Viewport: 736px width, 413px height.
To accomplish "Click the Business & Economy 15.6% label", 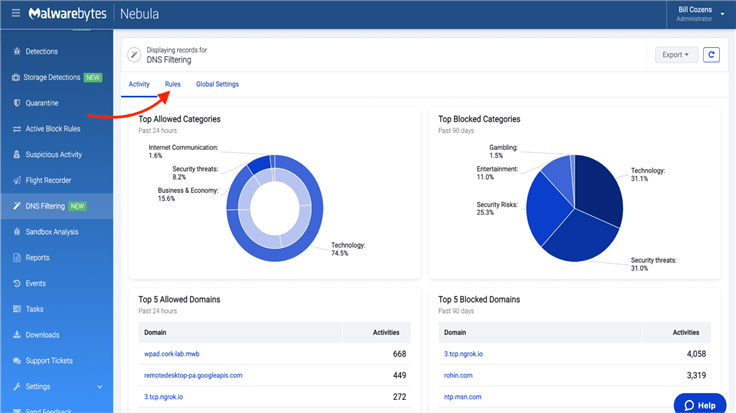I will (x=188, y=194).
